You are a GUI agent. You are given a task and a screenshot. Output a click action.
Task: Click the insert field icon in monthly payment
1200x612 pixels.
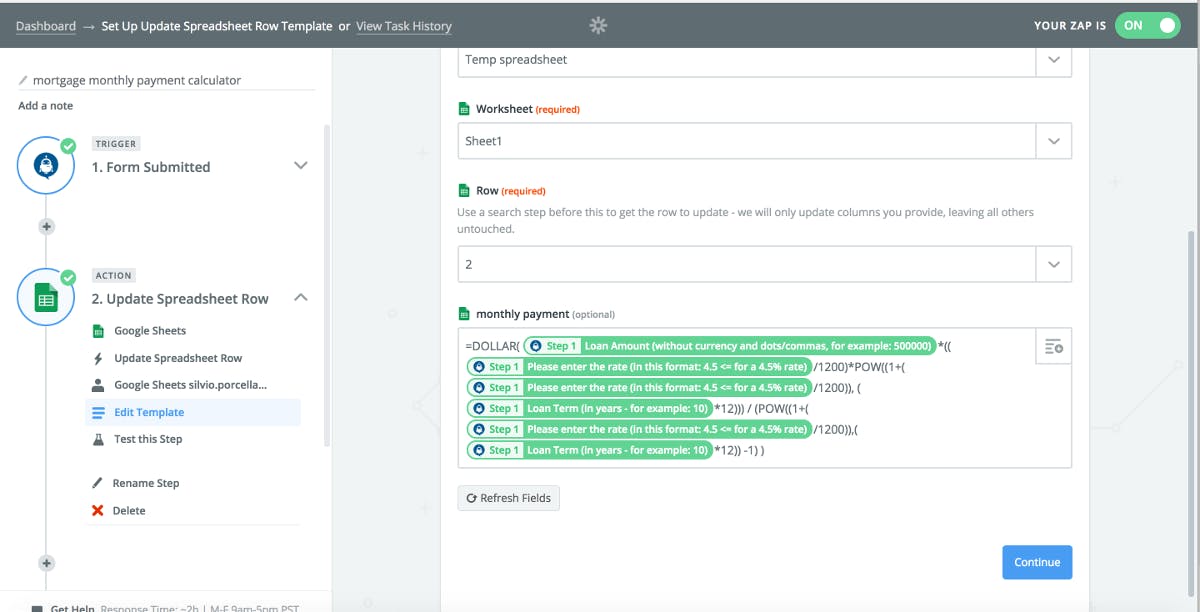tap(1053, 347)
